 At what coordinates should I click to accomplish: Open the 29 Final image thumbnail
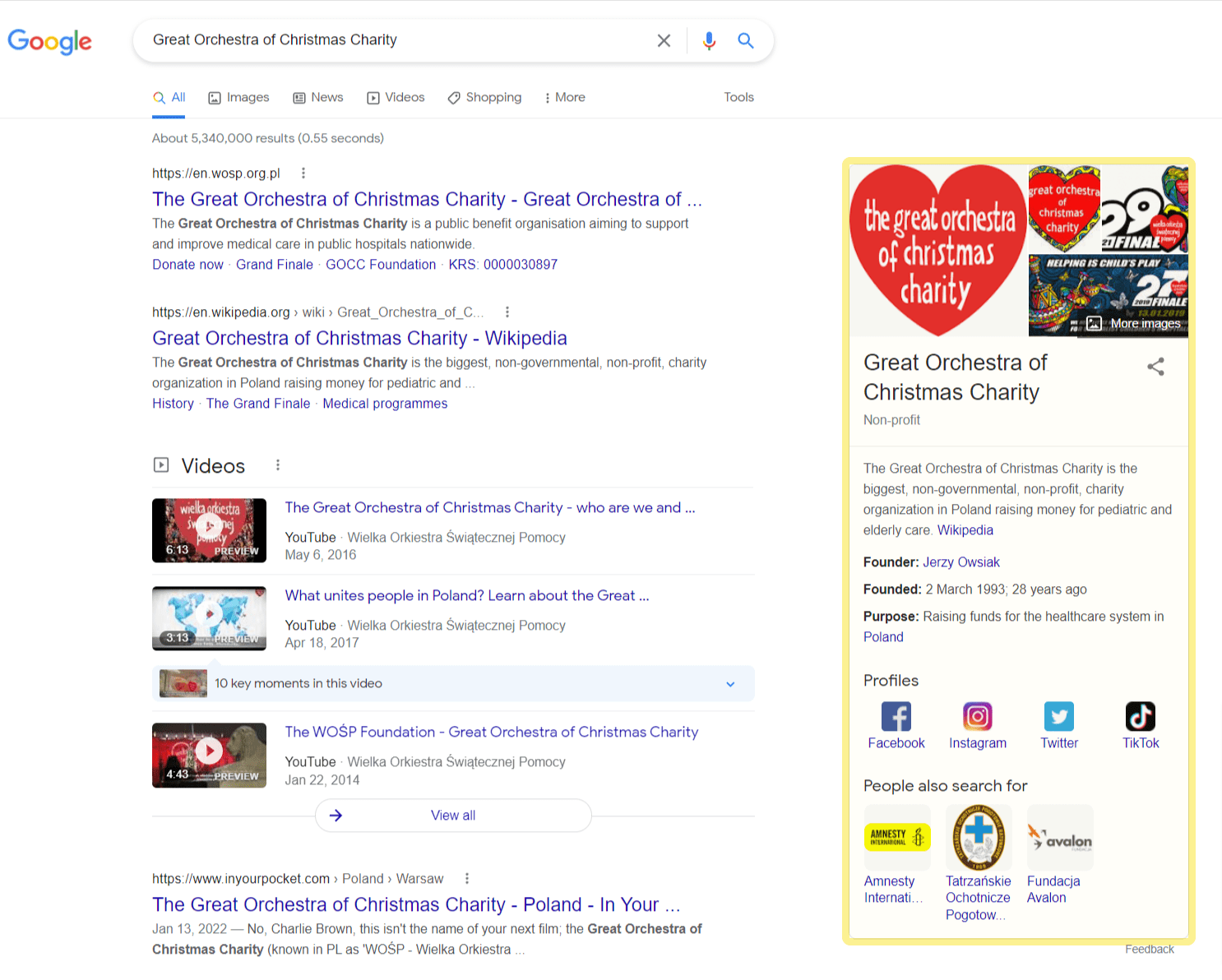1146,209
